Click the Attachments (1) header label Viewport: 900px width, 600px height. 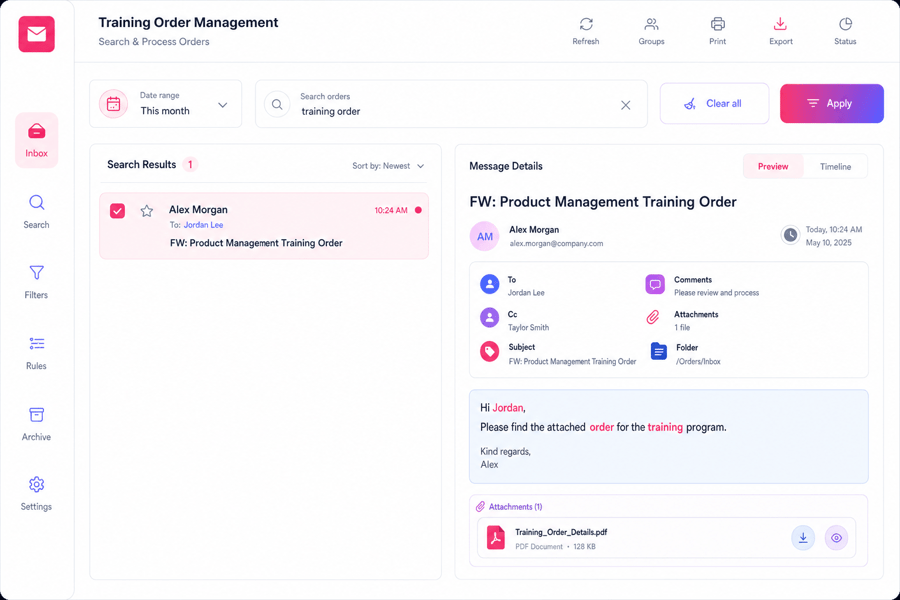click(515, 506)
